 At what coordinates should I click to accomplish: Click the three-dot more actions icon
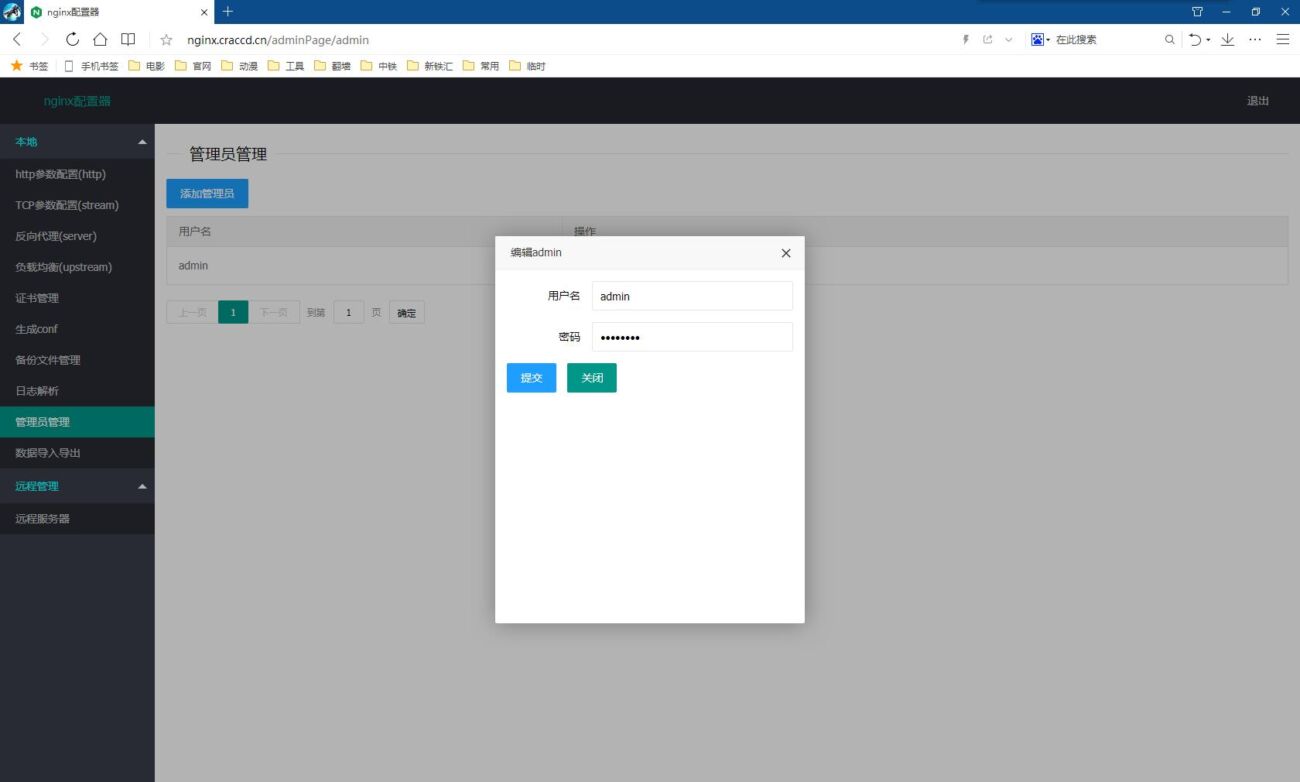tap(1255, 39)
